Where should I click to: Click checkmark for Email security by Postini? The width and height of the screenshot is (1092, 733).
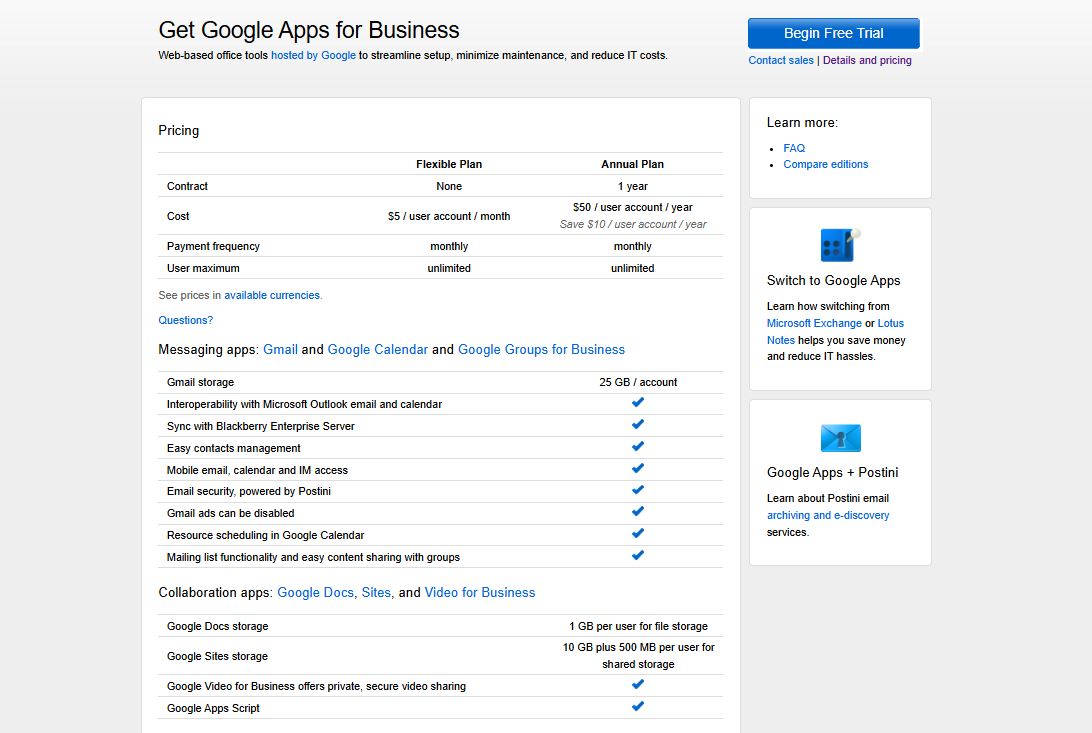pyautogui.click(x=638, y=490)
